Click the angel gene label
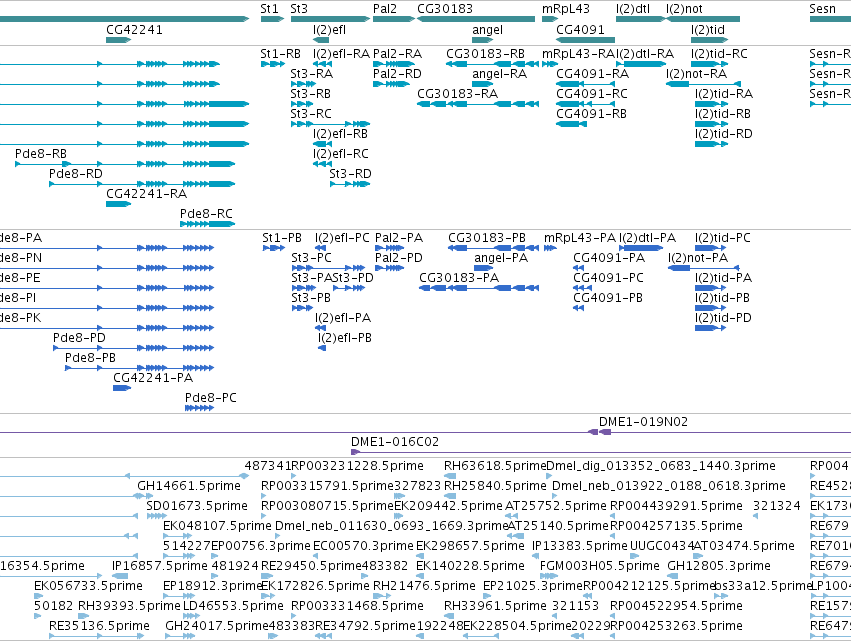Viewport: 851px width, 641px height. (487, 30)
